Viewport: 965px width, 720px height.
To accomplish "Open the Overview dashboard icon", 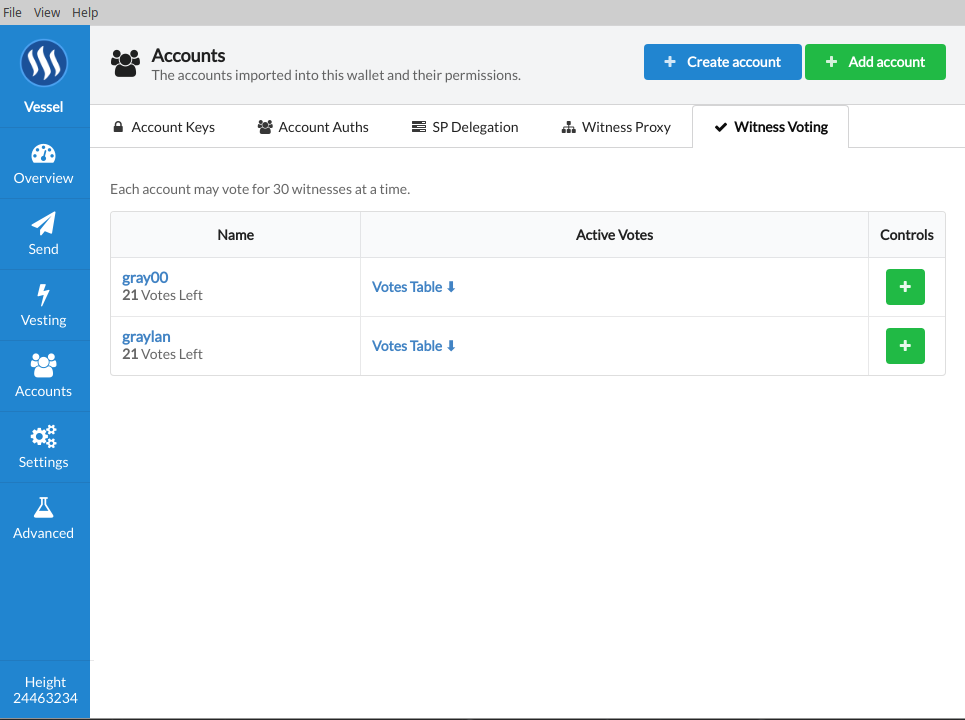I will click(44, 154).
